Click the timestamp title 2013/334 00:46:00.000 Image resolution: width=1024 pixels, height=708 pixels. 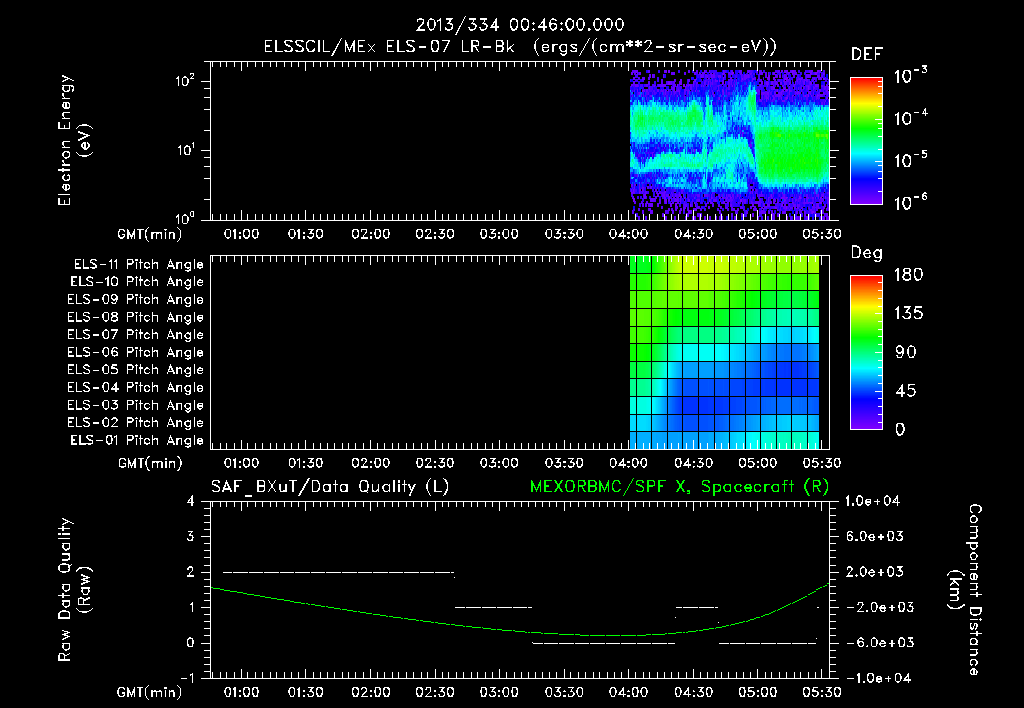pos(520,25)
